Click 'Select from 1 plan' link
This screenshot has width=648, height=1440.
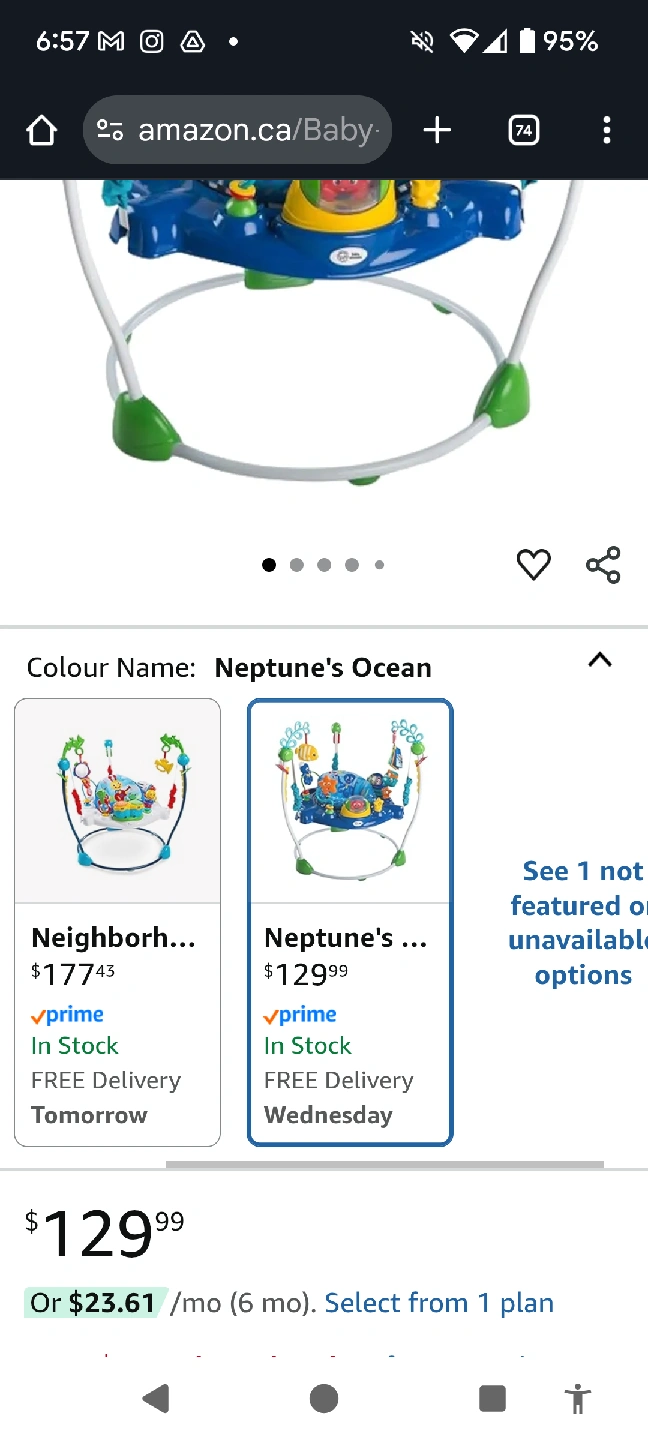pos(439,1303)
